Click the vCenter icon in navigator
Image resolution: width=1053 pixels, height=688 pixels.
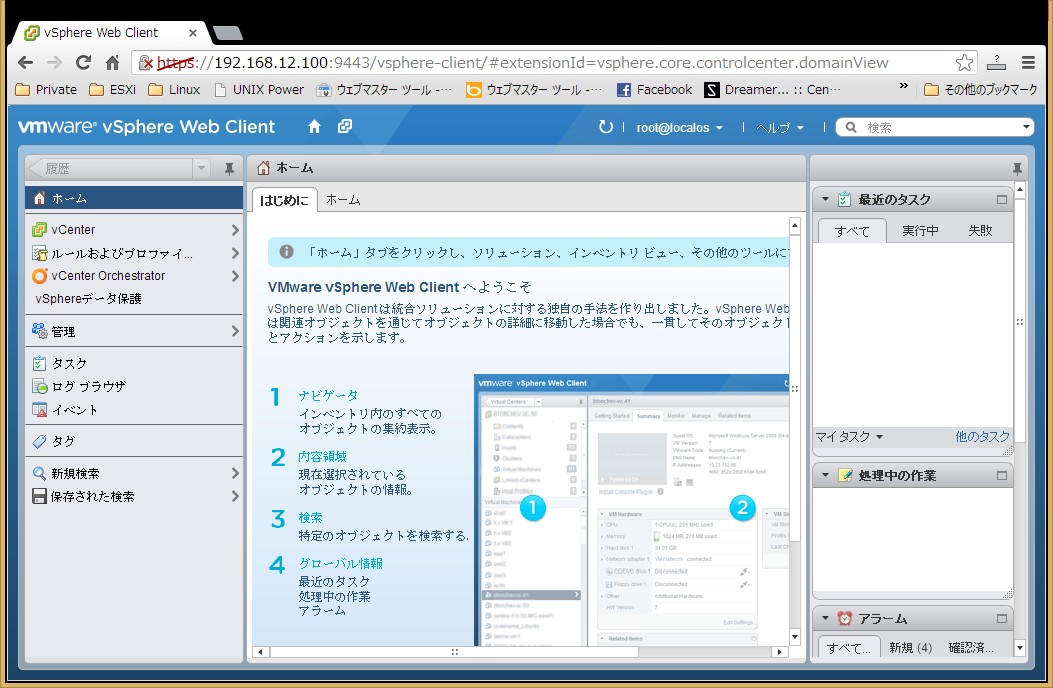pos(39,230)
